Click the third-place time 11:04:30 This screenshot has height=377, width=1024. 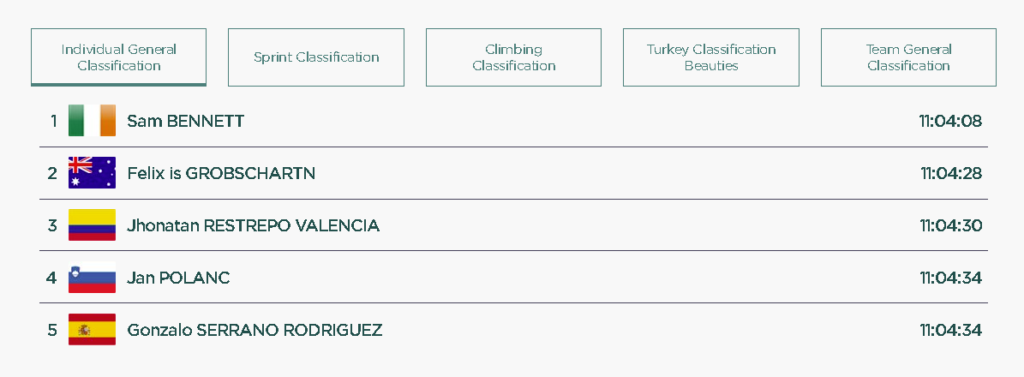[x=951, y=225]
